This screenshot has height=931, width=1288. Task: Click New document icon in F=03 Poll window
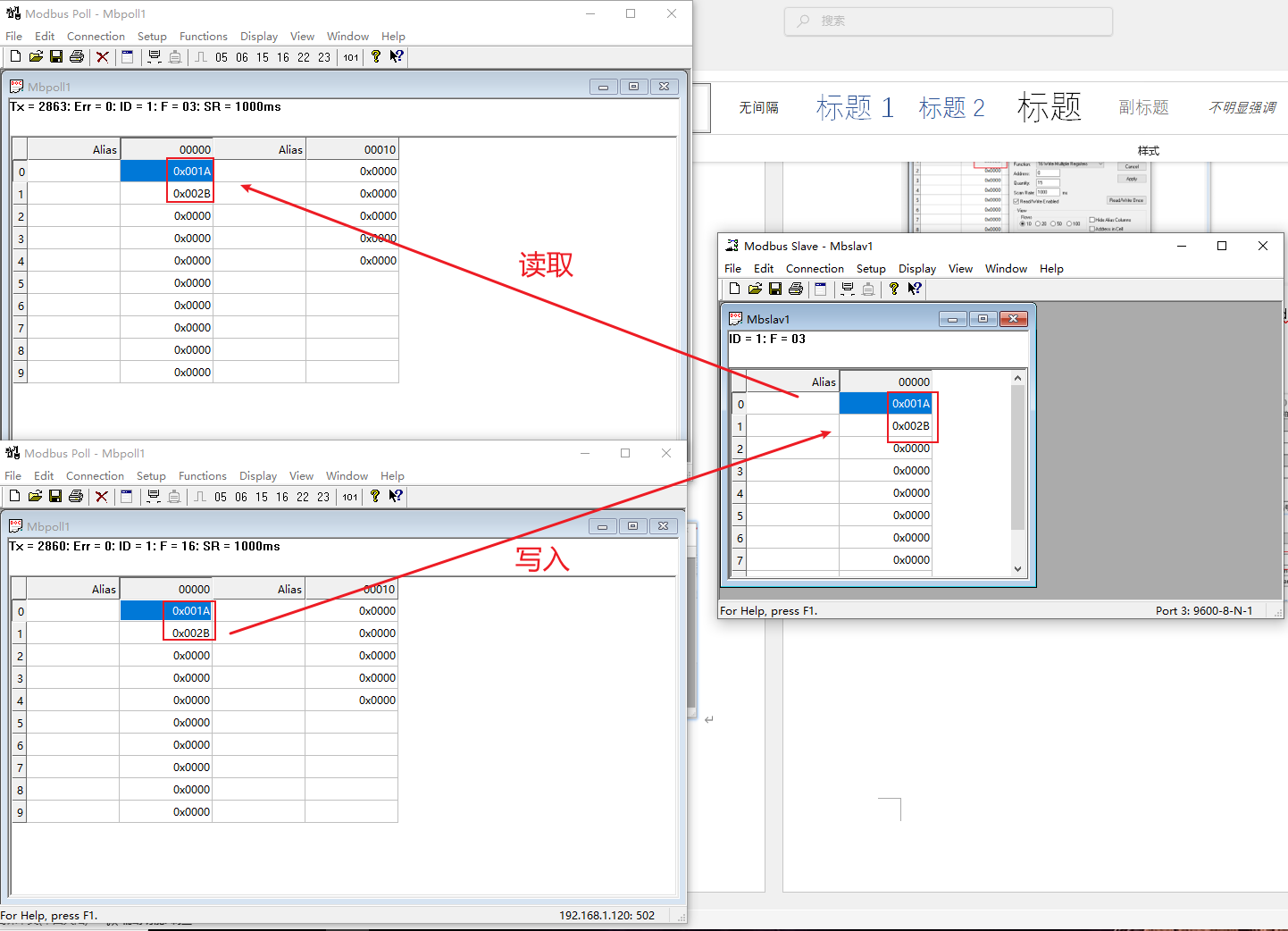(15, 56)
